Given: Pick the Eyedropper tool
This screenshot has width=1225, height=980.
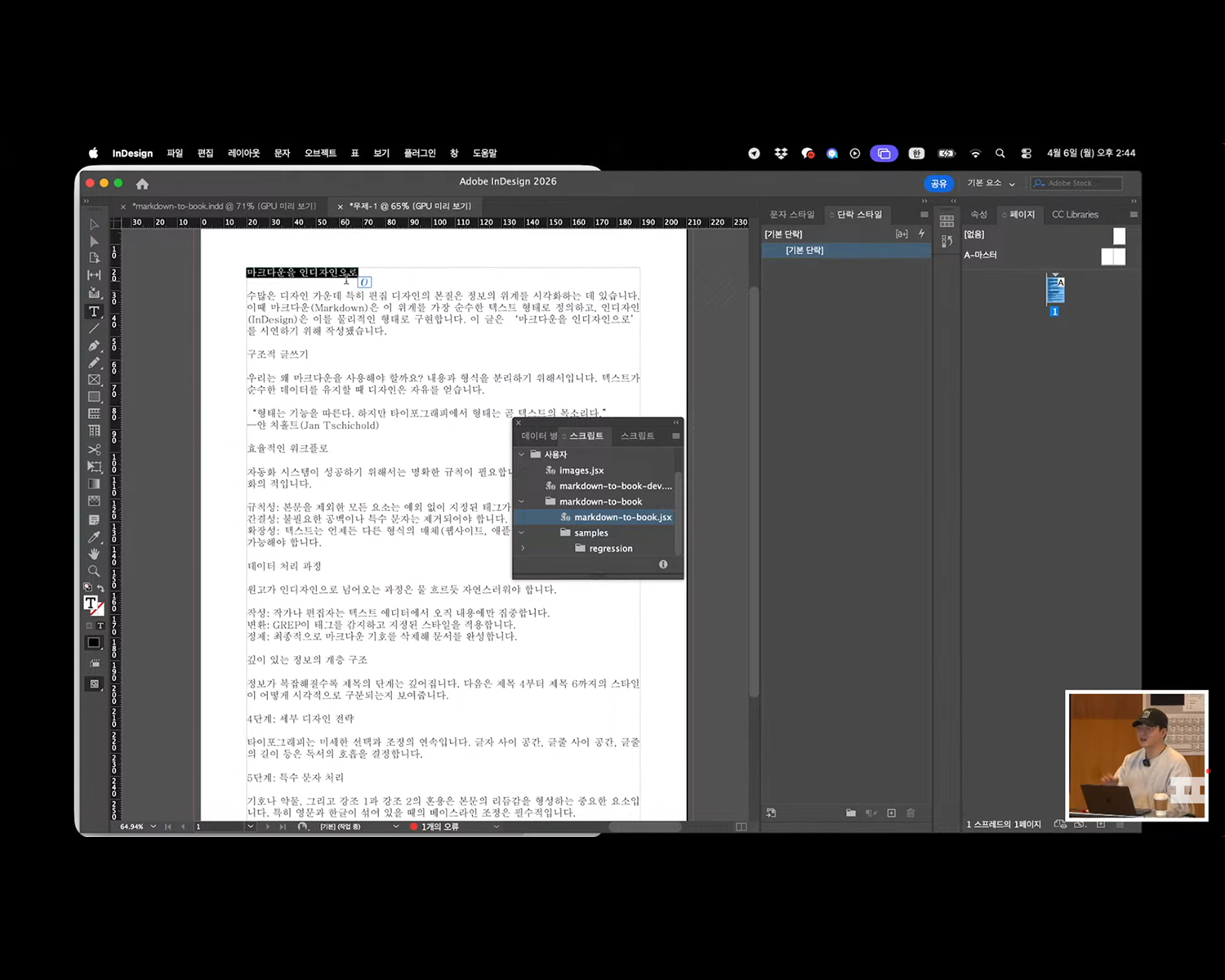Looking at the screenshot, I should click(94, 537).
